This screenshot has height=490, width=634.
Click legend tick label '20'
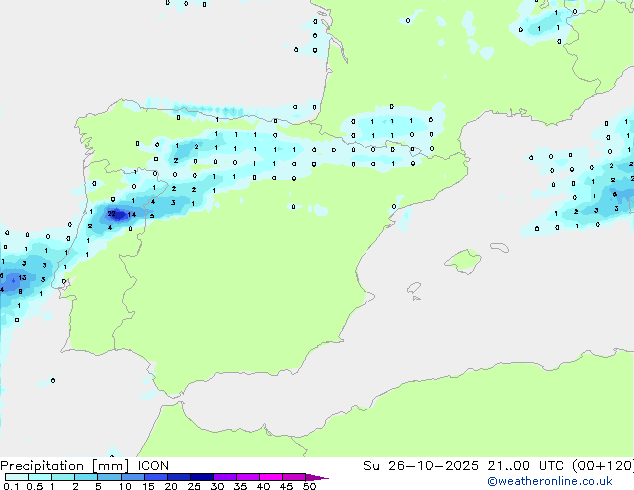click(x=171, y=486)
